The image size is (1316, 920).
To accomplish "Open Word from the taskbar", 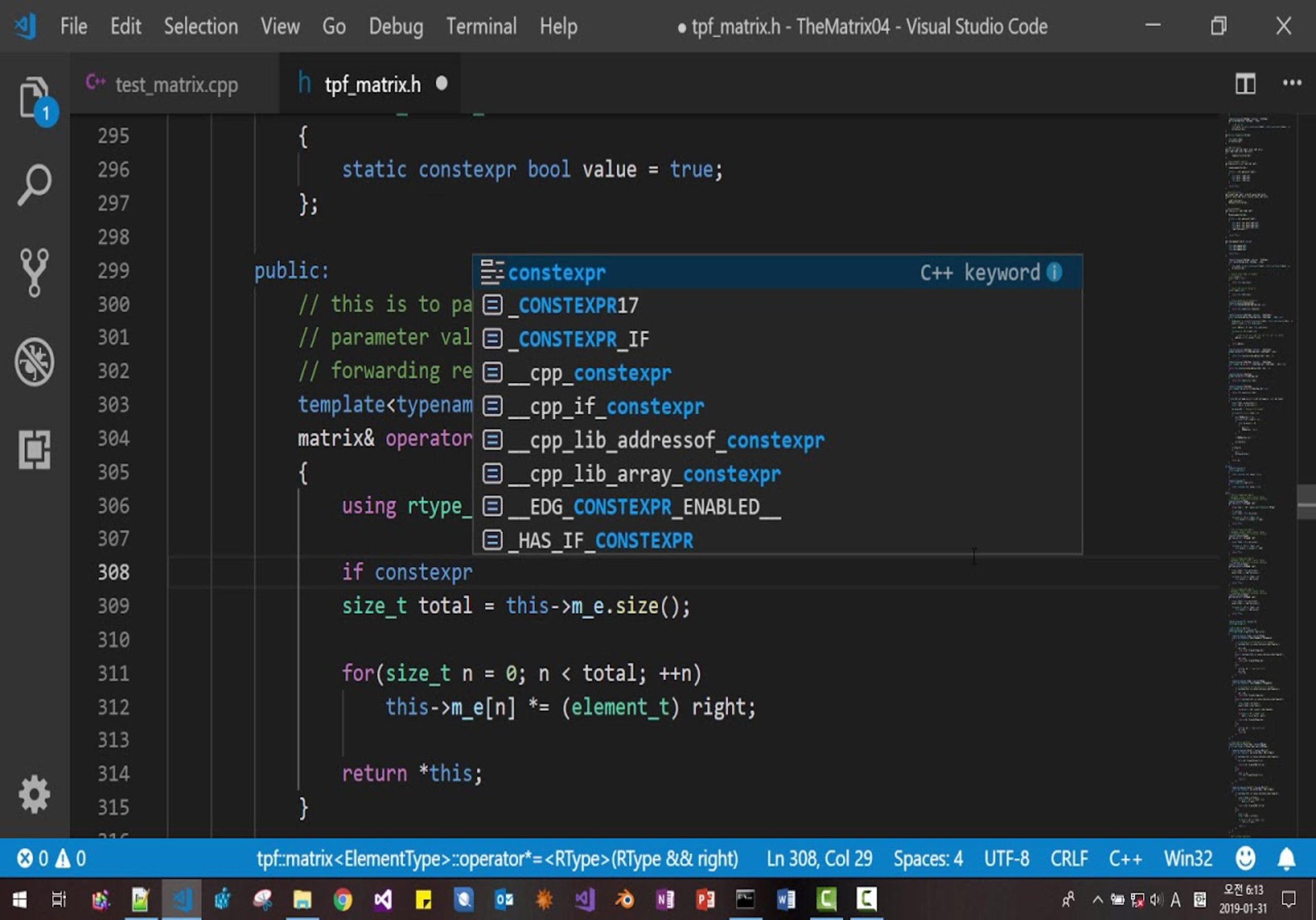I will 785,899.
